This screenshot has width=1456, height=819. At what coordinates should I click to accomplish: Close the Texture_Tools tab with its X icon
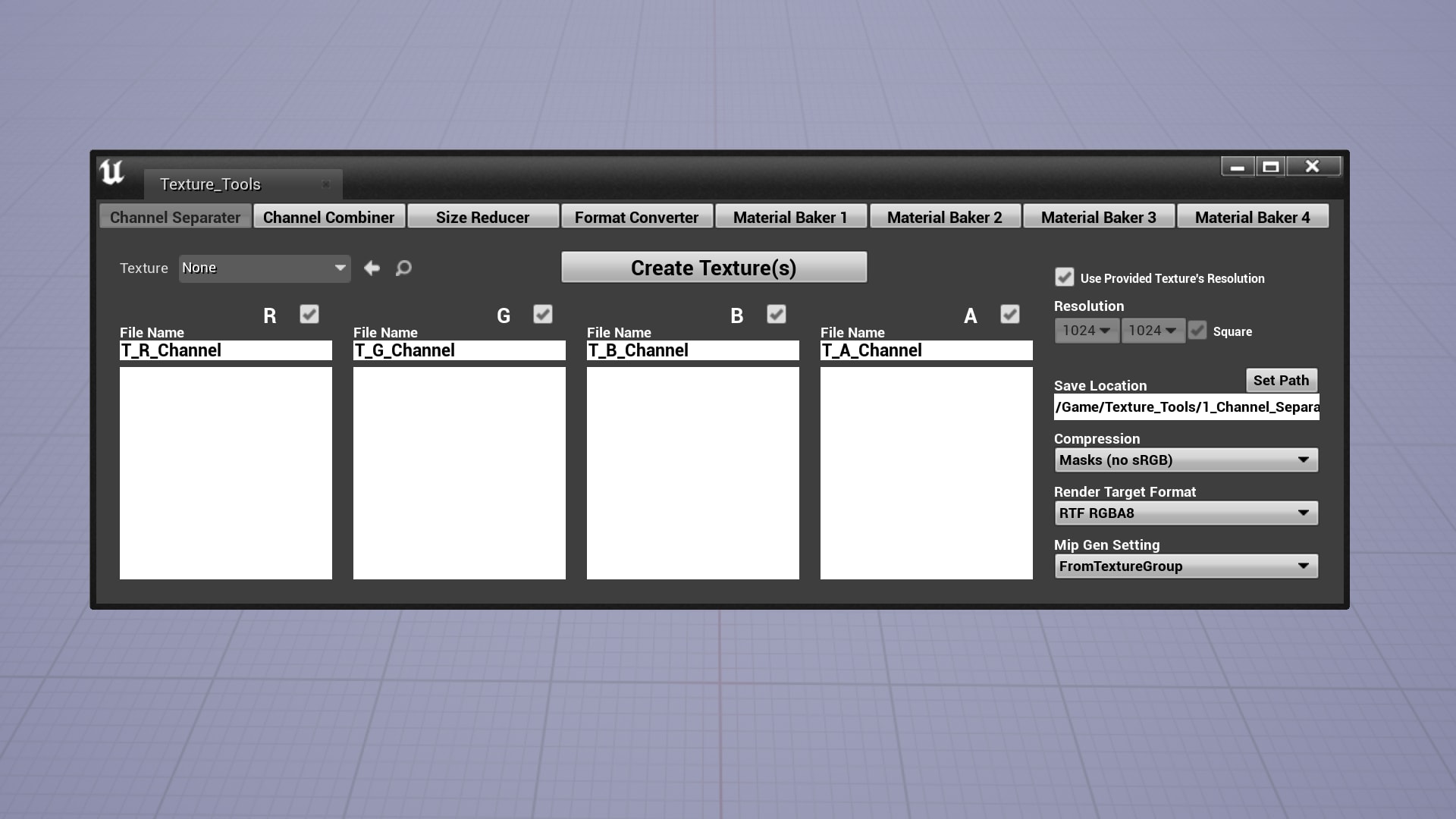[x=326, y=184]
